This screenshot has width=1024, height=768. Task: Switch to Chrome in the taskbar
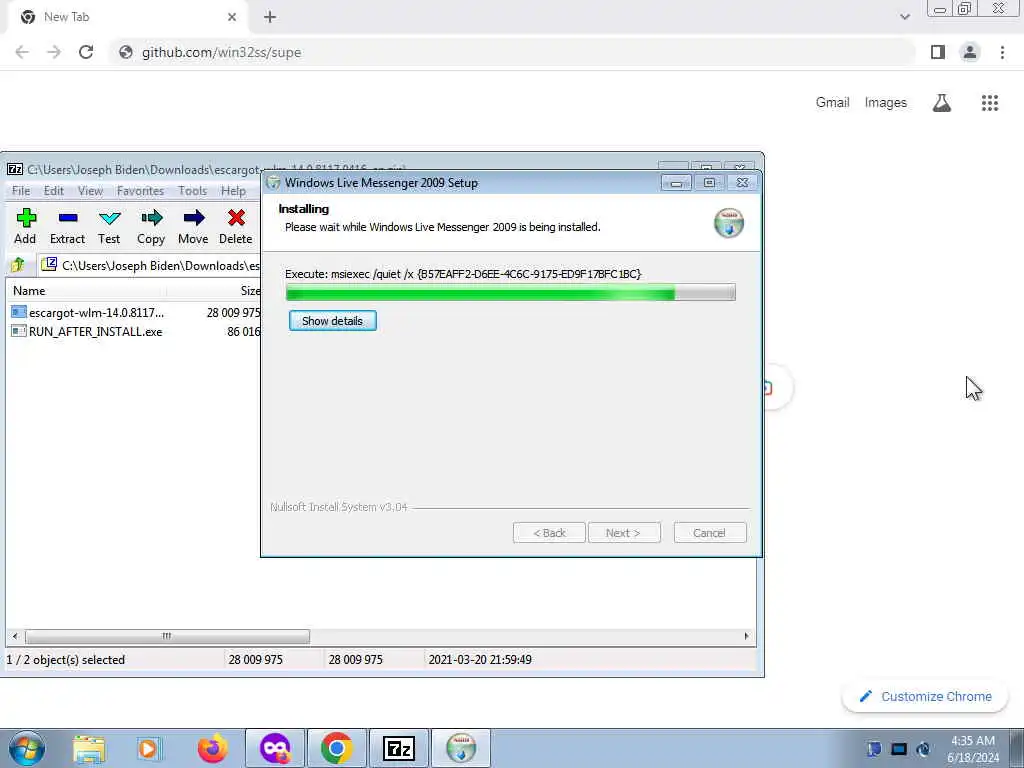337,748
